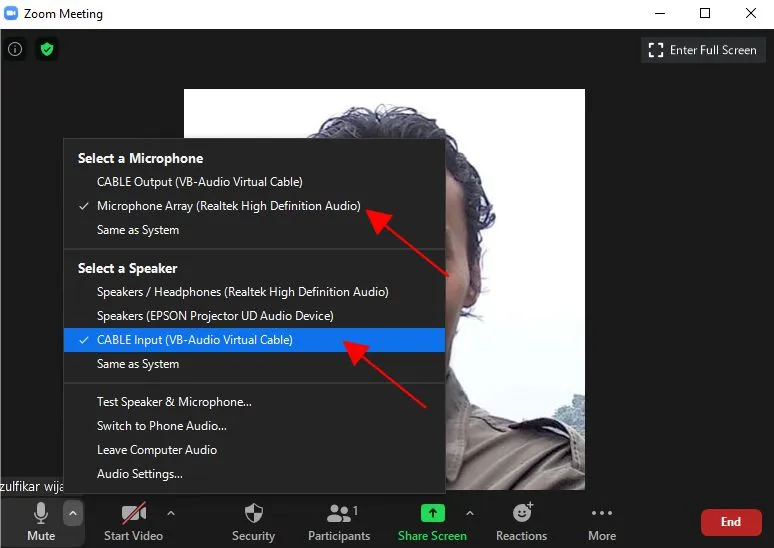The image size is (774, 548).
Task: Open Audio Settings...
Action: [x=254, y=474]
